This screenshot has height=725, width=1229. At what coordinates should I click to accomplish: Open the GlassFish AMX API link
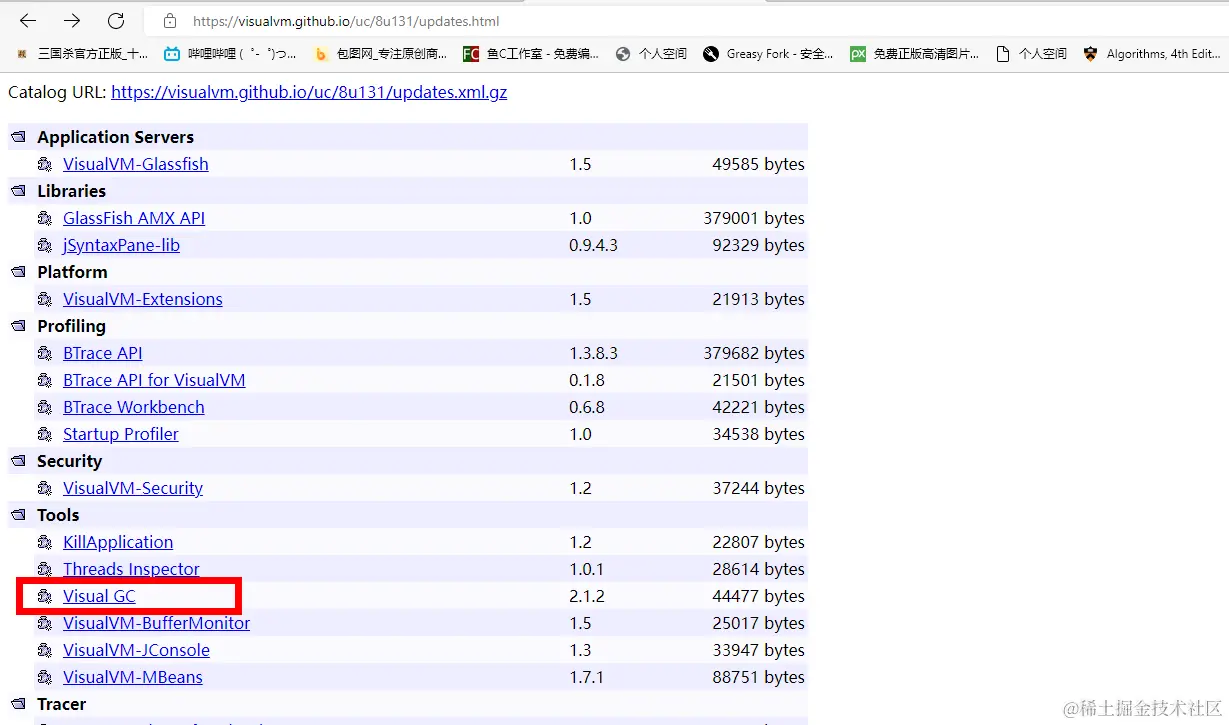(134, 218)
